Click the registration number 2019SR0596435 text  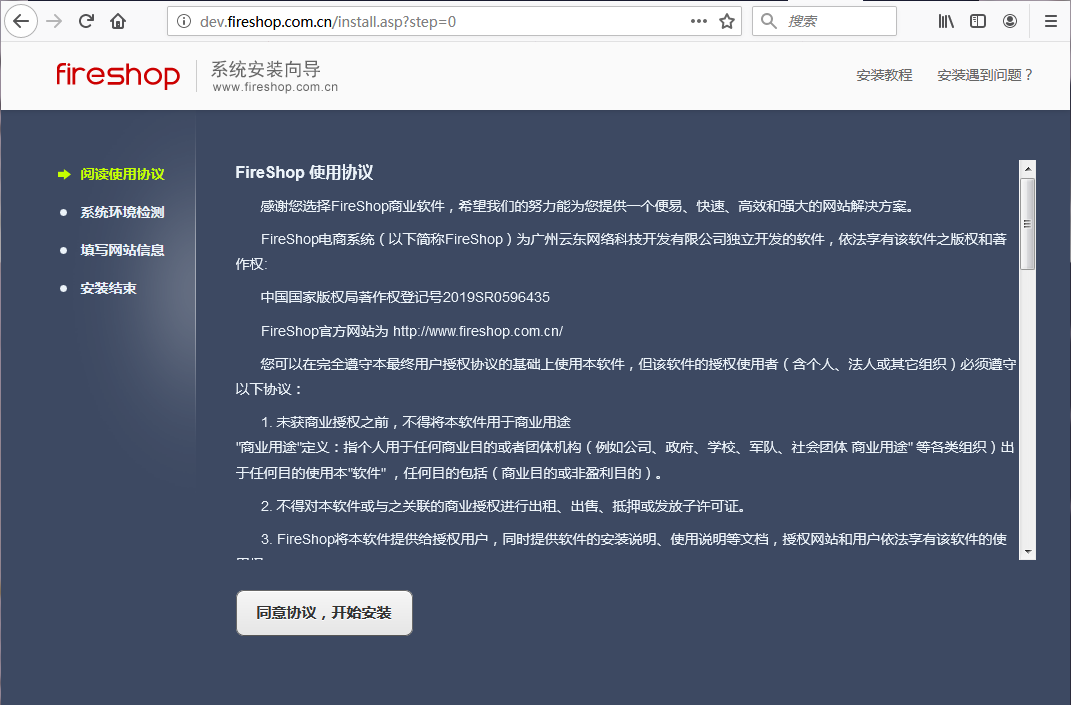coord(496,297)
